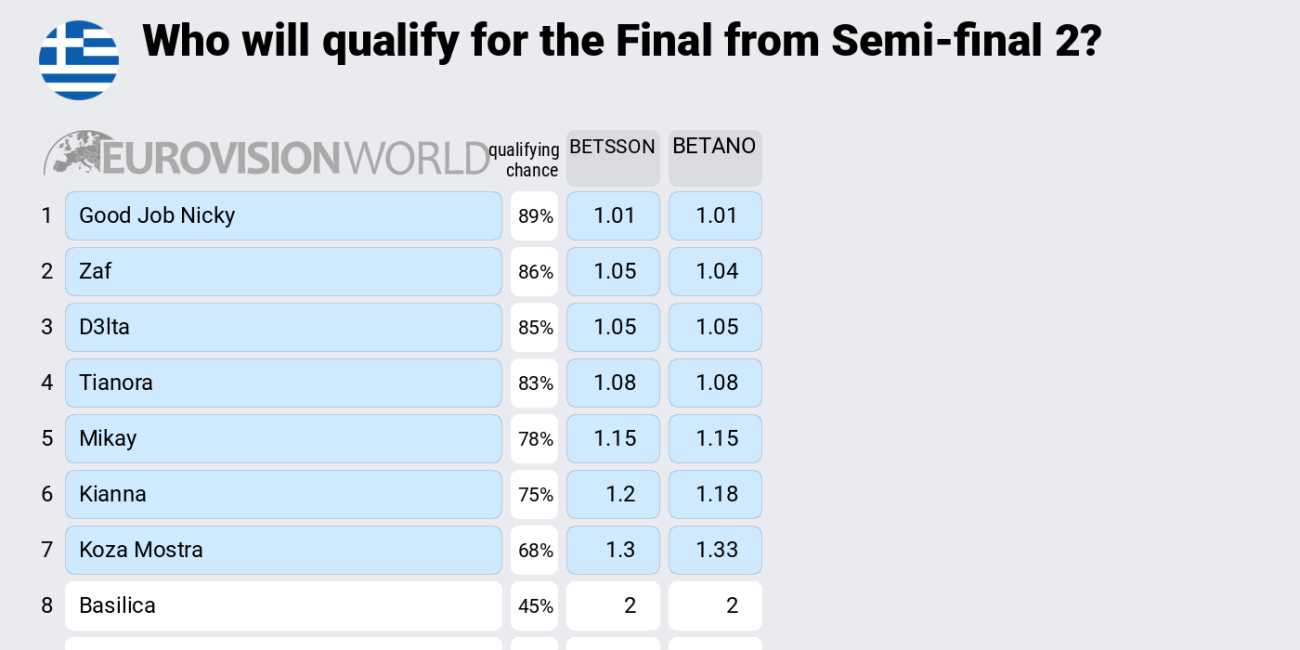
Task: Click the Eurovisionworld logo
Action: (266, 156)
